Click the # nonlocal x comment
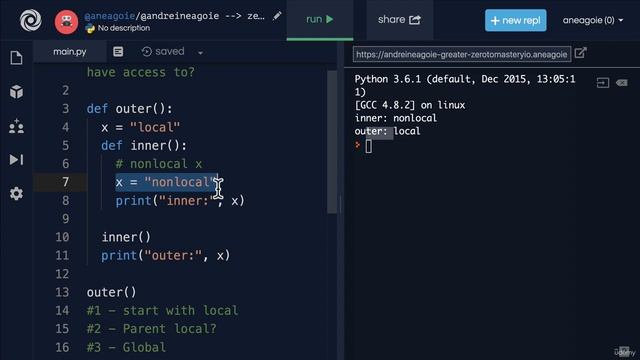Viewport: 640px width, 360px height. coord(159,164)
